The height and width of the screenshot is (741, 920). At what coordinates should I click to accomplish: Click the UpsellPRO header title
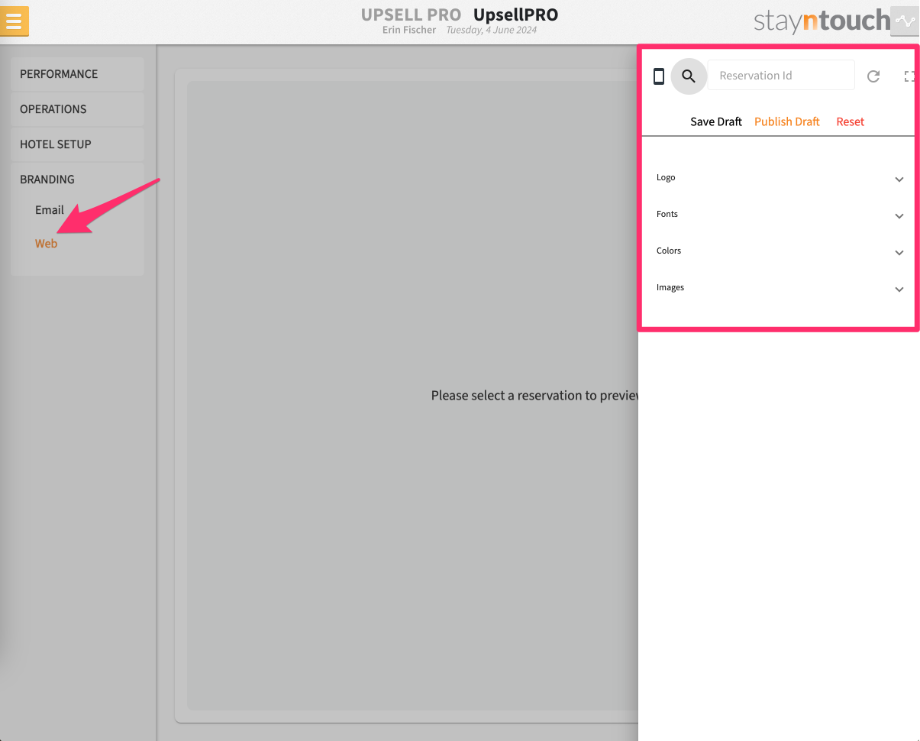(516, 14)
